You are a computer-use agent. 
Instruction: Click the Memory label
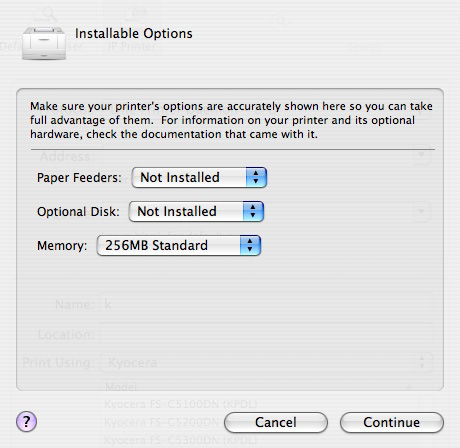[62, 246]
